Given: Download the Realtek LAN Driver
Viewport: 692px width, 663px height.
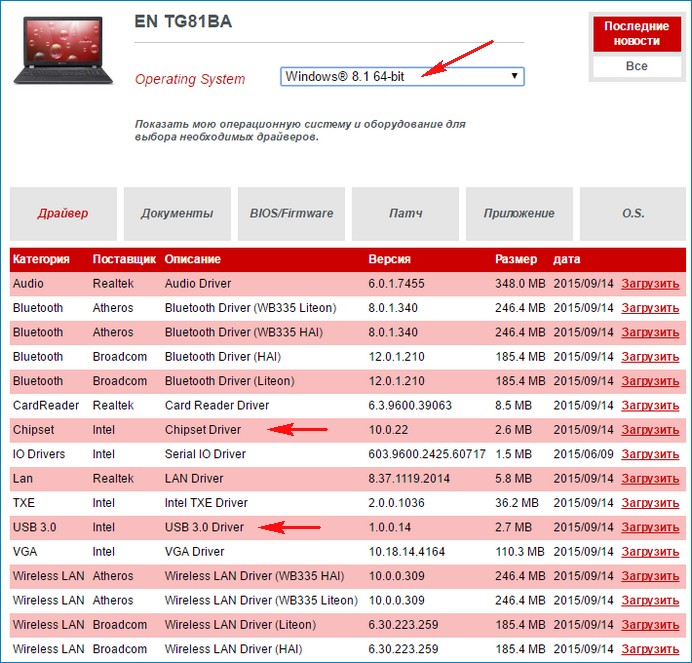Looking at the screenshot, I should 650,478.
